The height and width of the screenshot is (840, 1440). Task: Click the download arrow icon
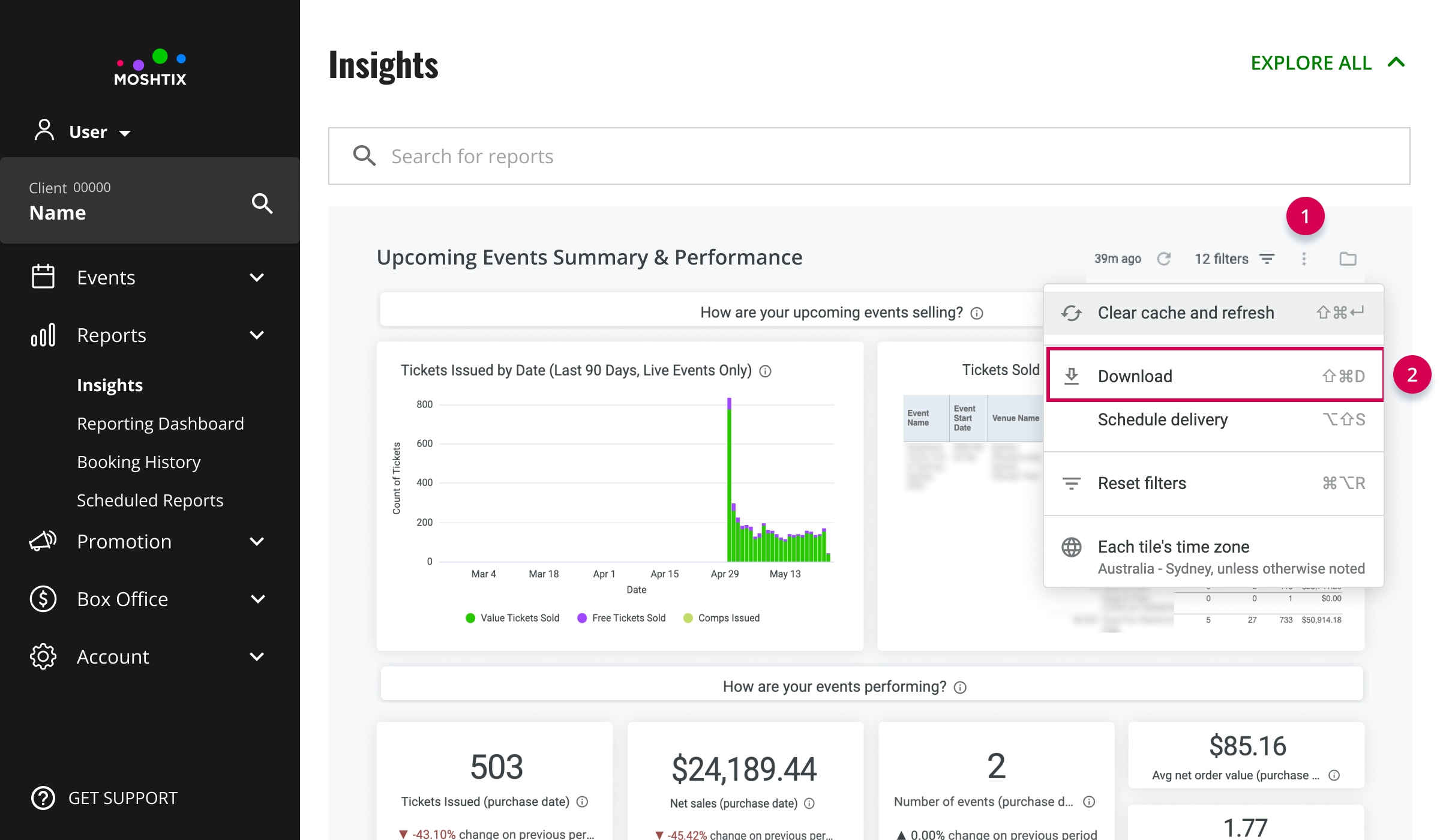pos(1071,376)
